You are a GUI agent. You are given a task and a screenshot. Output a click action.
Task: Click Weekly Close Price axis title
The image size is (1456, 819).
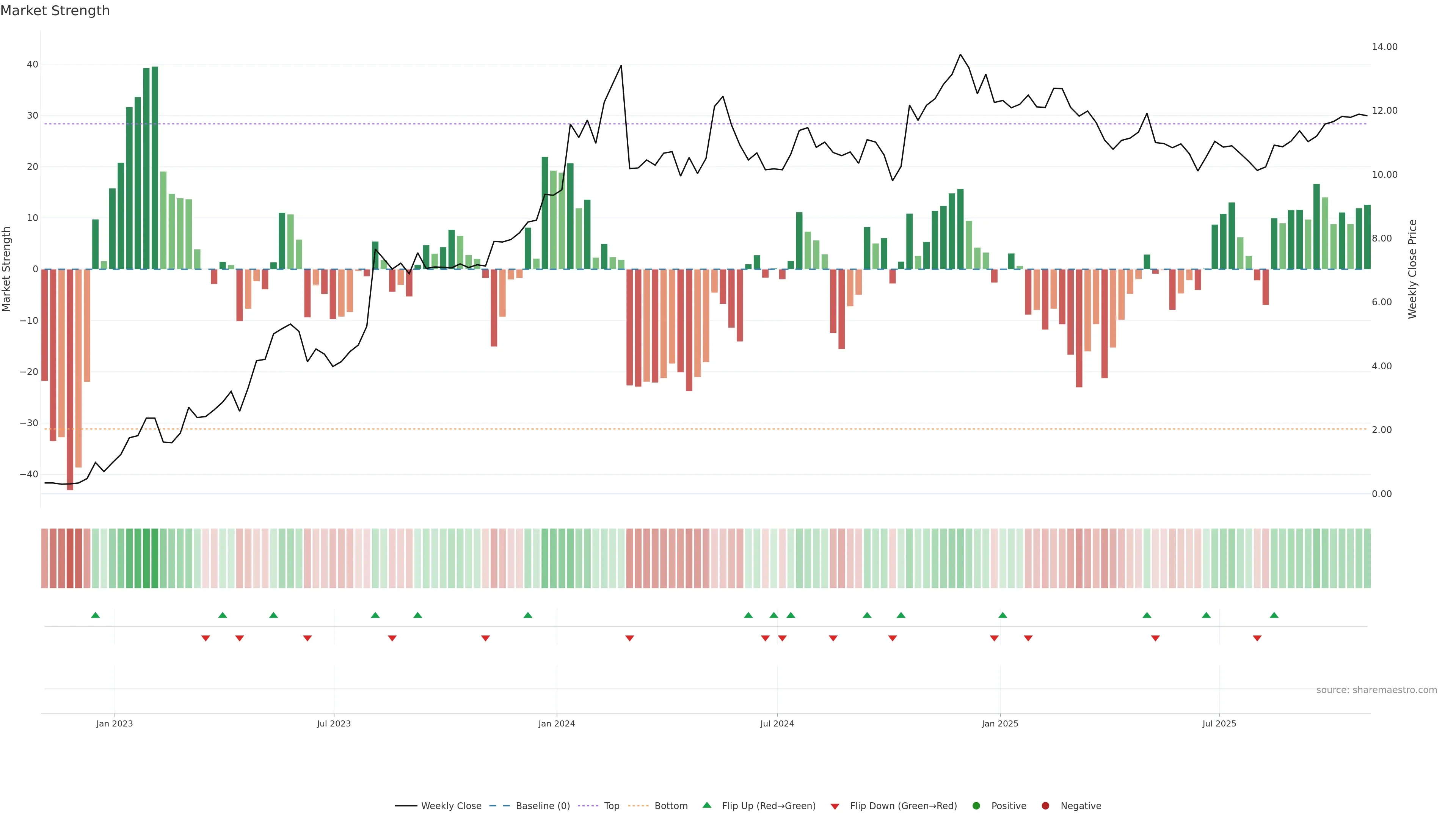point(1412,269)
